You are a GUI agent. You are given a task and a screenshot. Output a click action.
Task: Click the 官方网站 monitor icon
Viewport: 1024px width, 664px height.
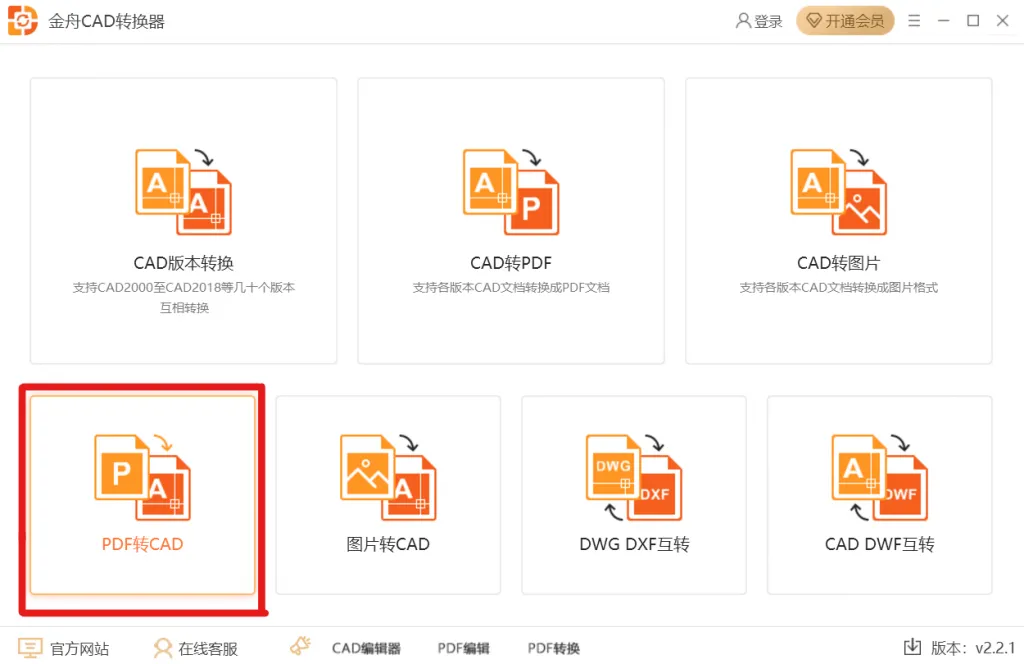(x=30, y=648)
